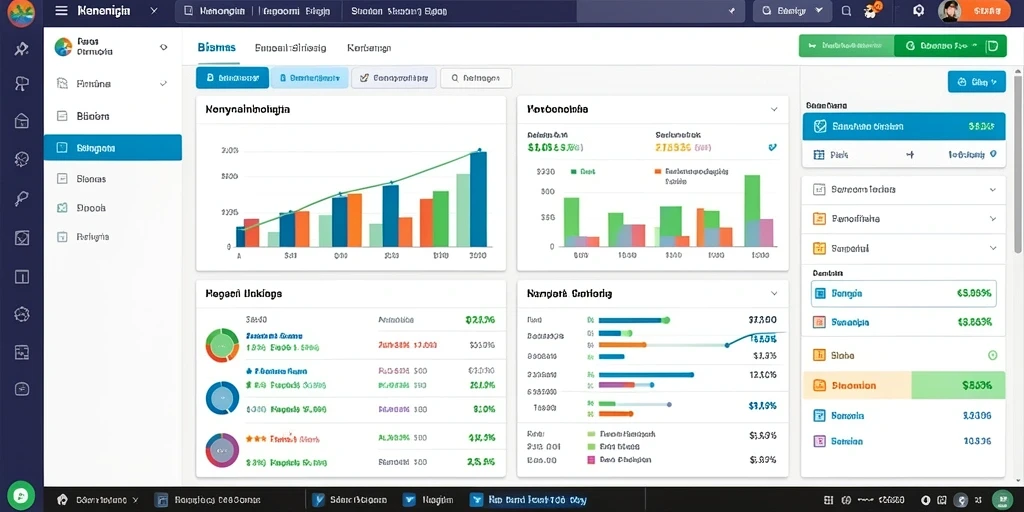Click the Beinagon search button
The image size is (1024, 512).
coord(476,78)
